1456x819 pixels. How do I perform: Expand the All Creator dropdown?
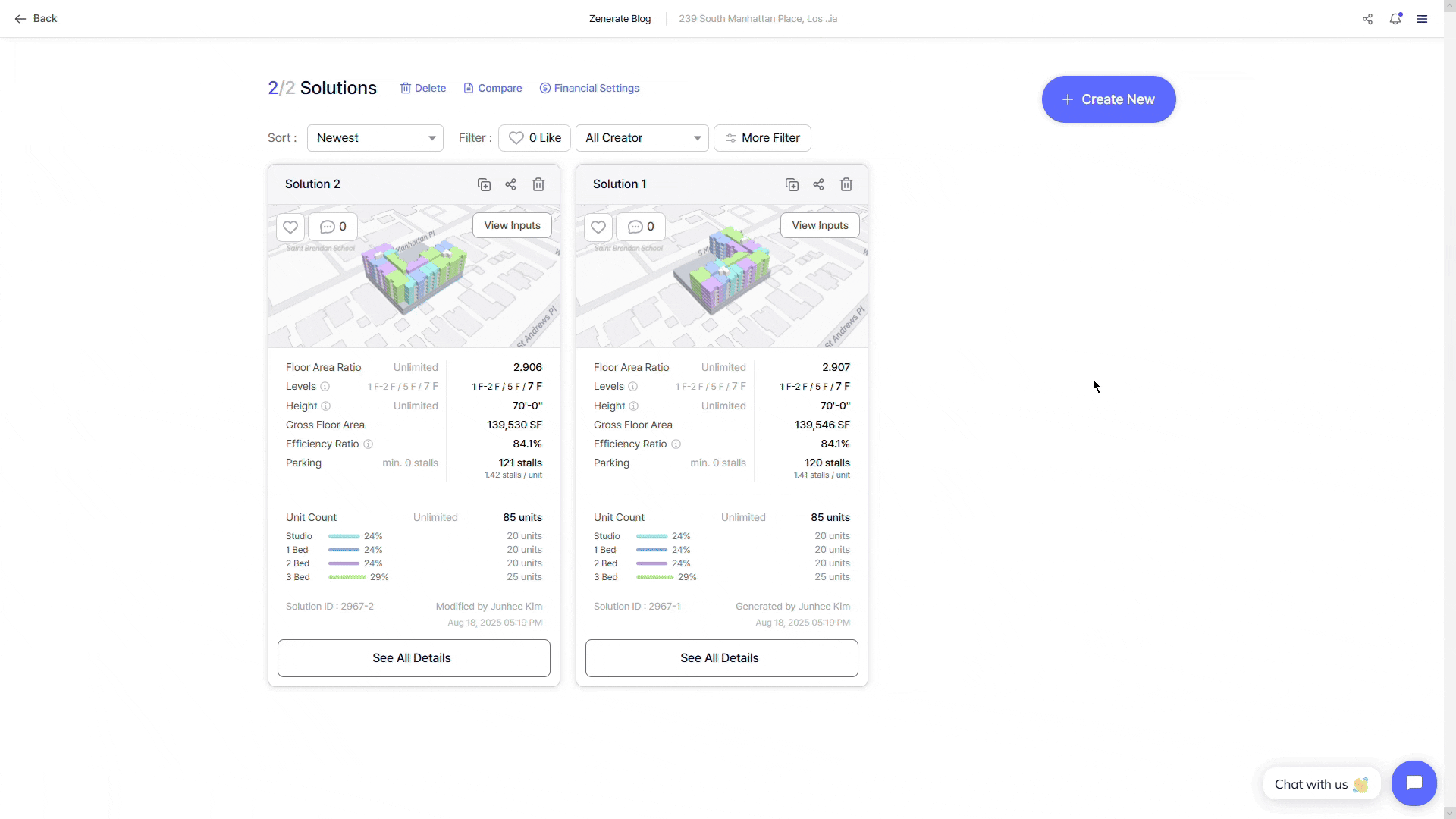pyautogui.click(x=642, y=138)
